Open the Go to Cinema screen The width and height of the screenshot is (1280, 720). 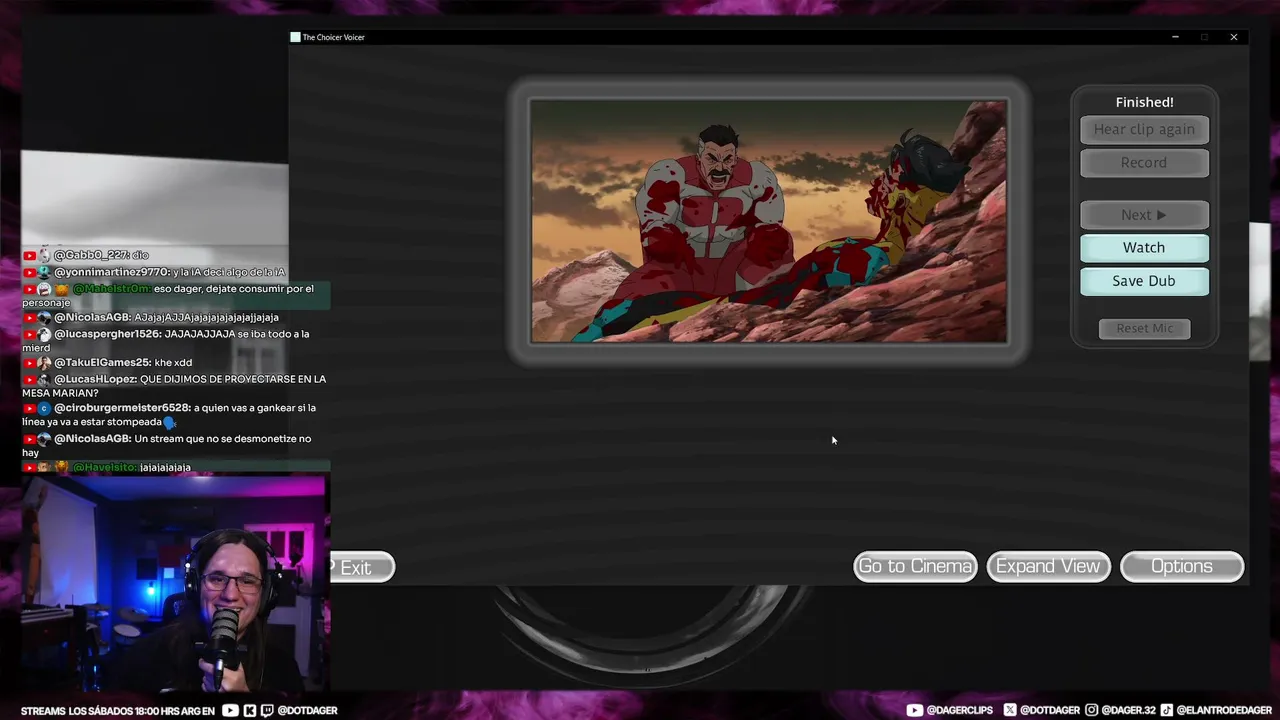point(915,566)
